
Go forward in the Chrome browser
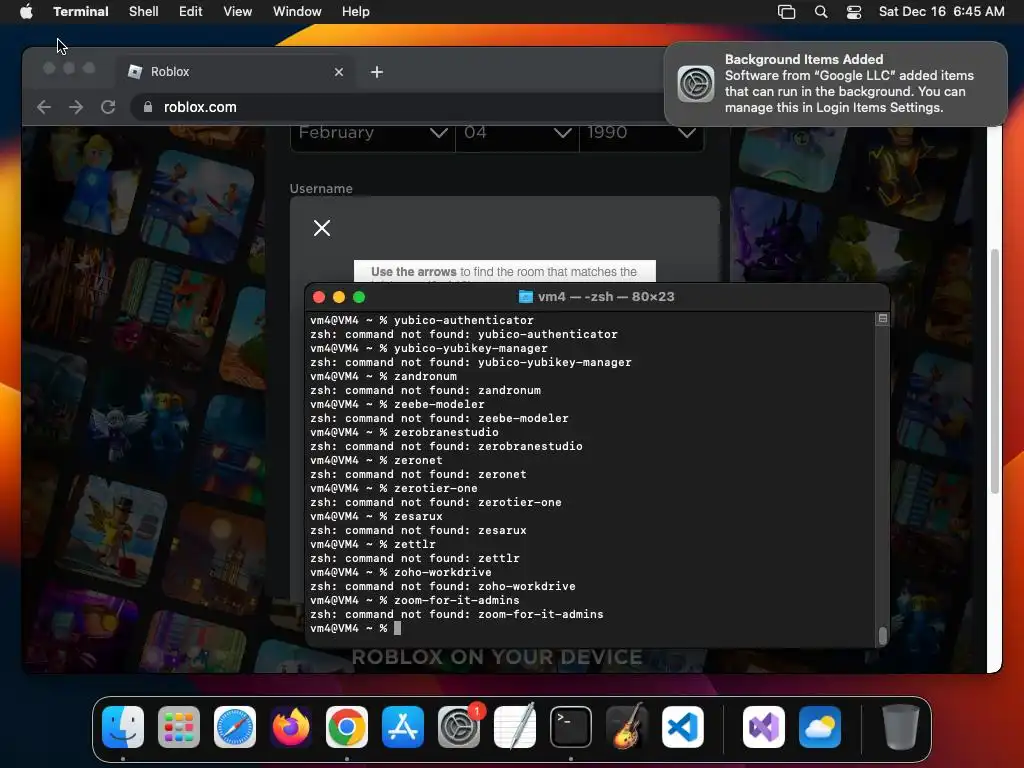point(76,107)
